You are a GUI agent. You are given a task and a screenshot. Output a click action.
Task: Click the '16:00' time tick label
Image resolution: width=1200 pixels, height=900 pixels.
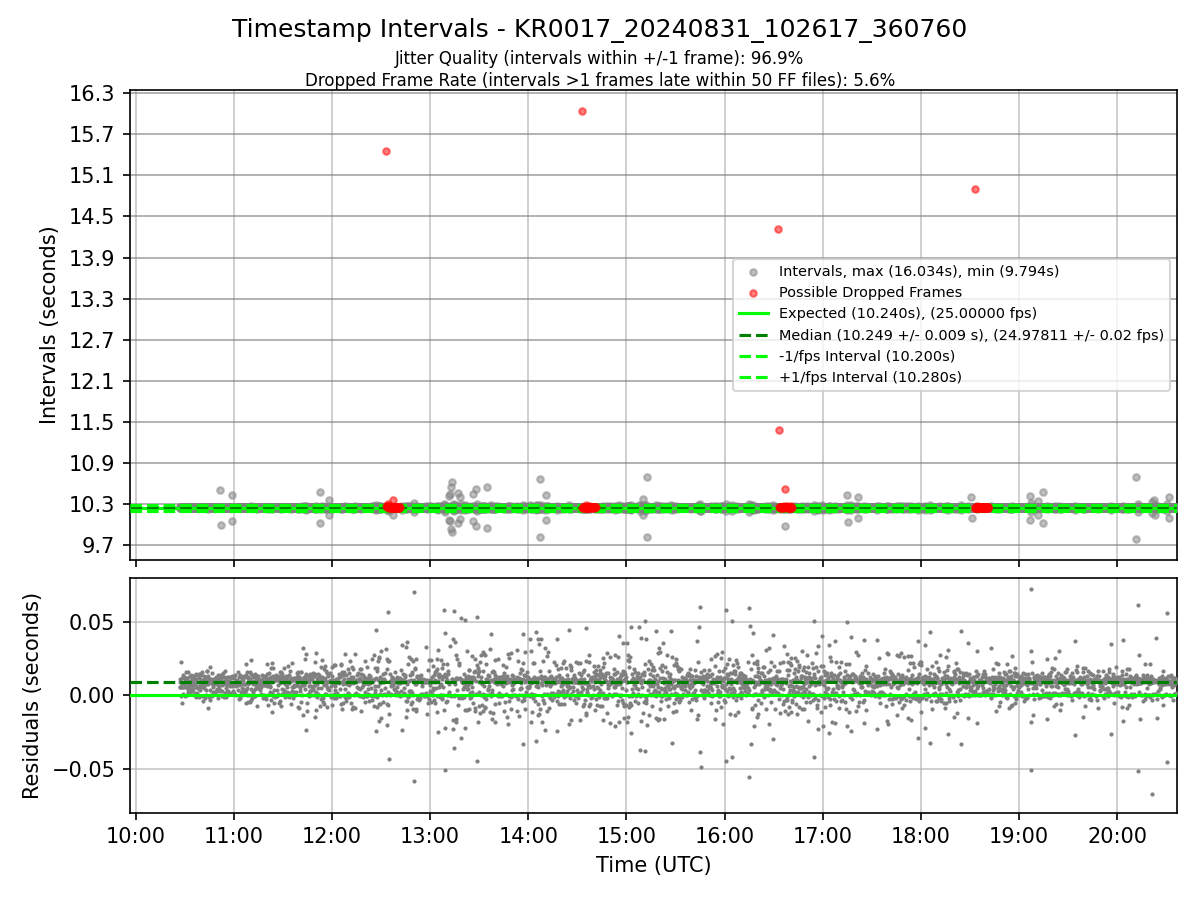pyautogui.click(x=724, y=836)
